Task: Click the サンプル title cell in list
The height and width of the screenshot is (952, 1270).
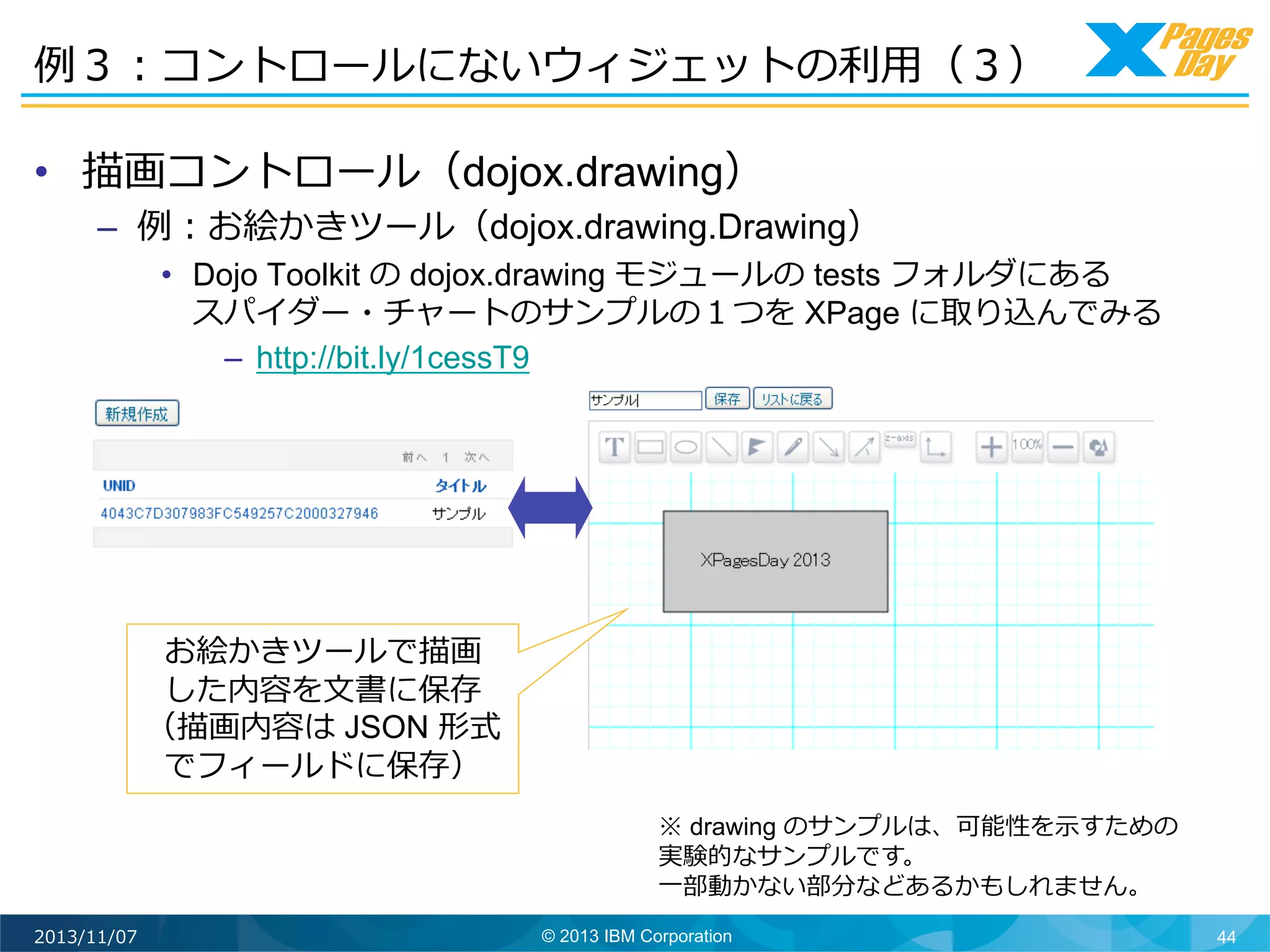Action: (x=458, y=513)
